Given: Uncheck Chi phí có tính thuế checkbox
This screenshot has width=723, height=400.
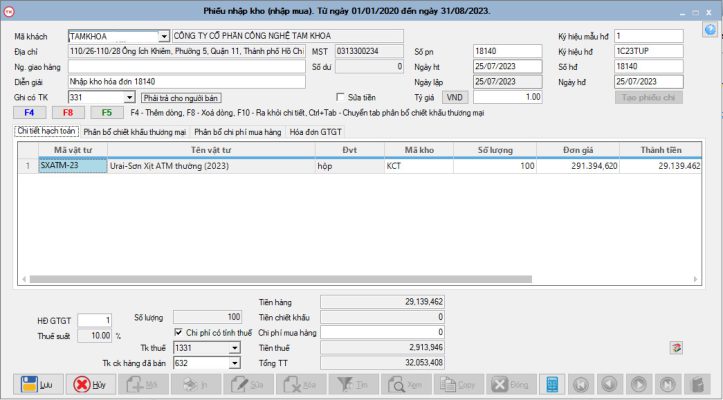Looking at the screenshot, I should click(178, 332).
